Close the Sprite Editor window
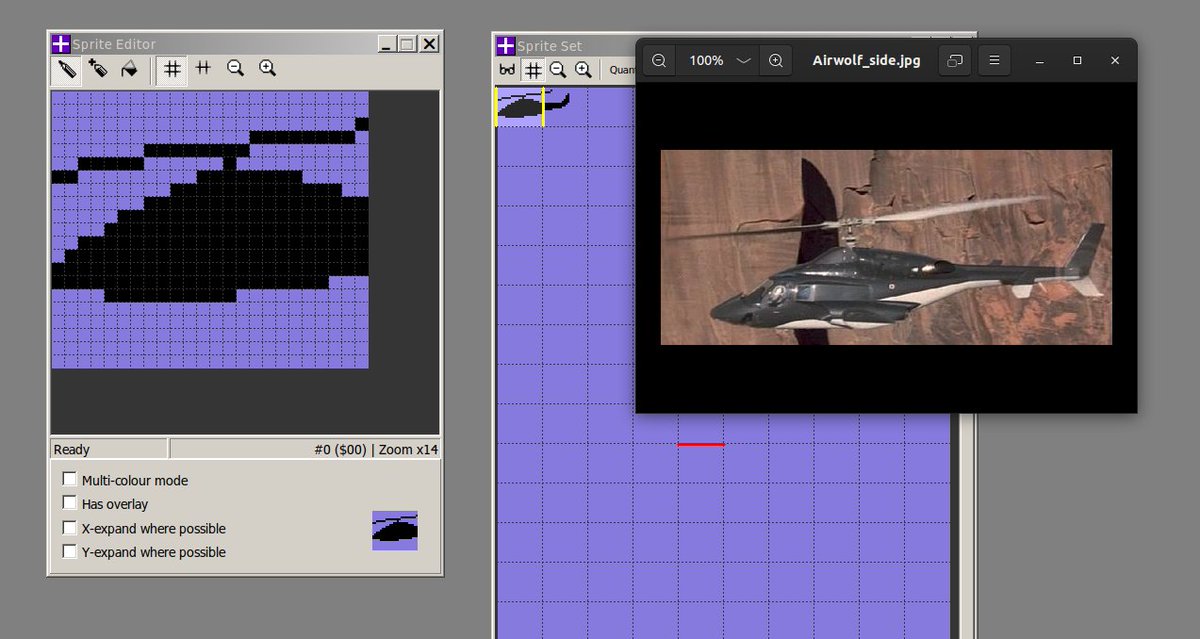This screenshot has height=639, width=1200. pyautogui.click(x=429, y=44)
